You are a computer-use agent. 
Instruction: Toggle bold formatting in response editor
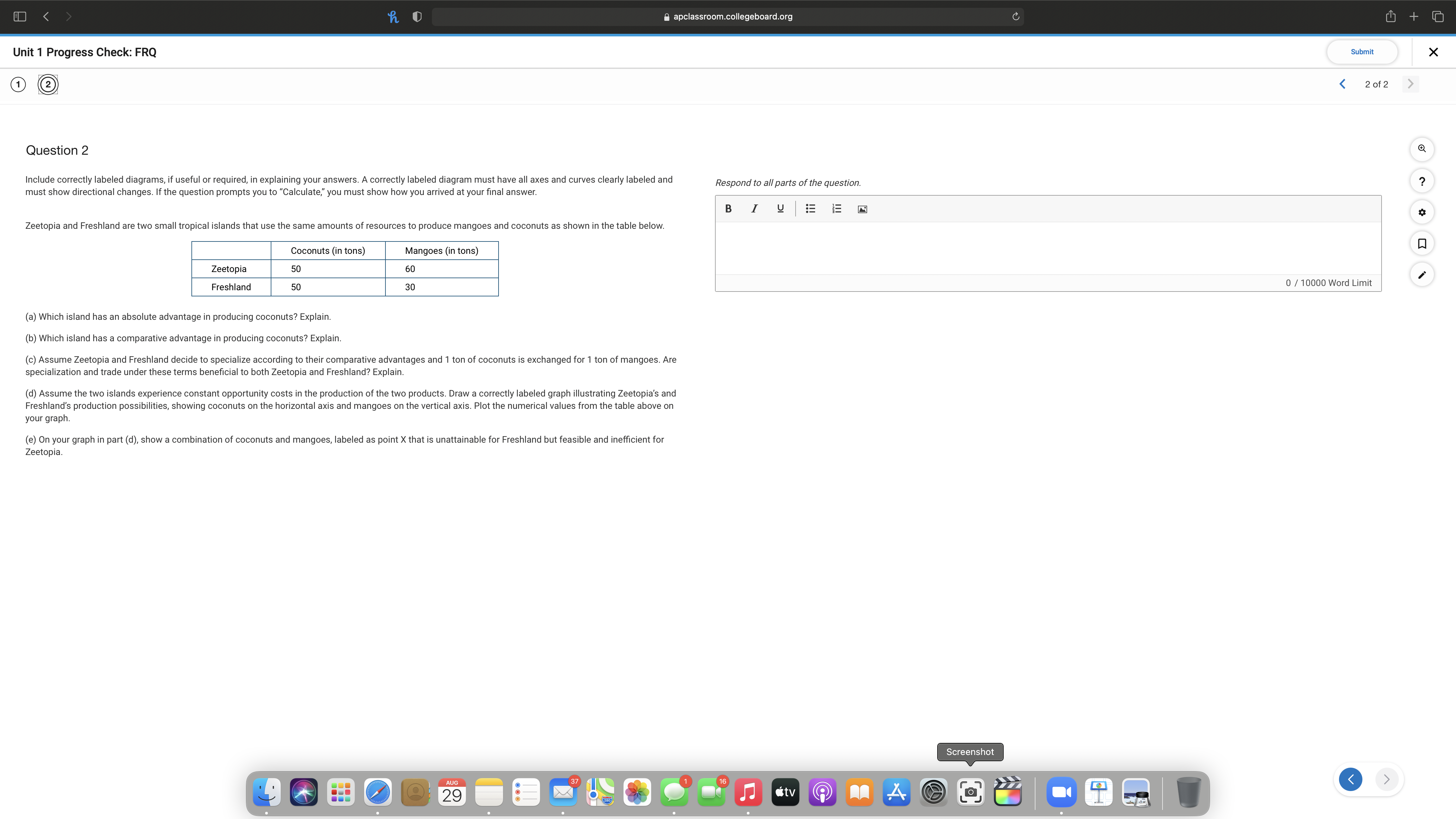click(x=728, y=209)
